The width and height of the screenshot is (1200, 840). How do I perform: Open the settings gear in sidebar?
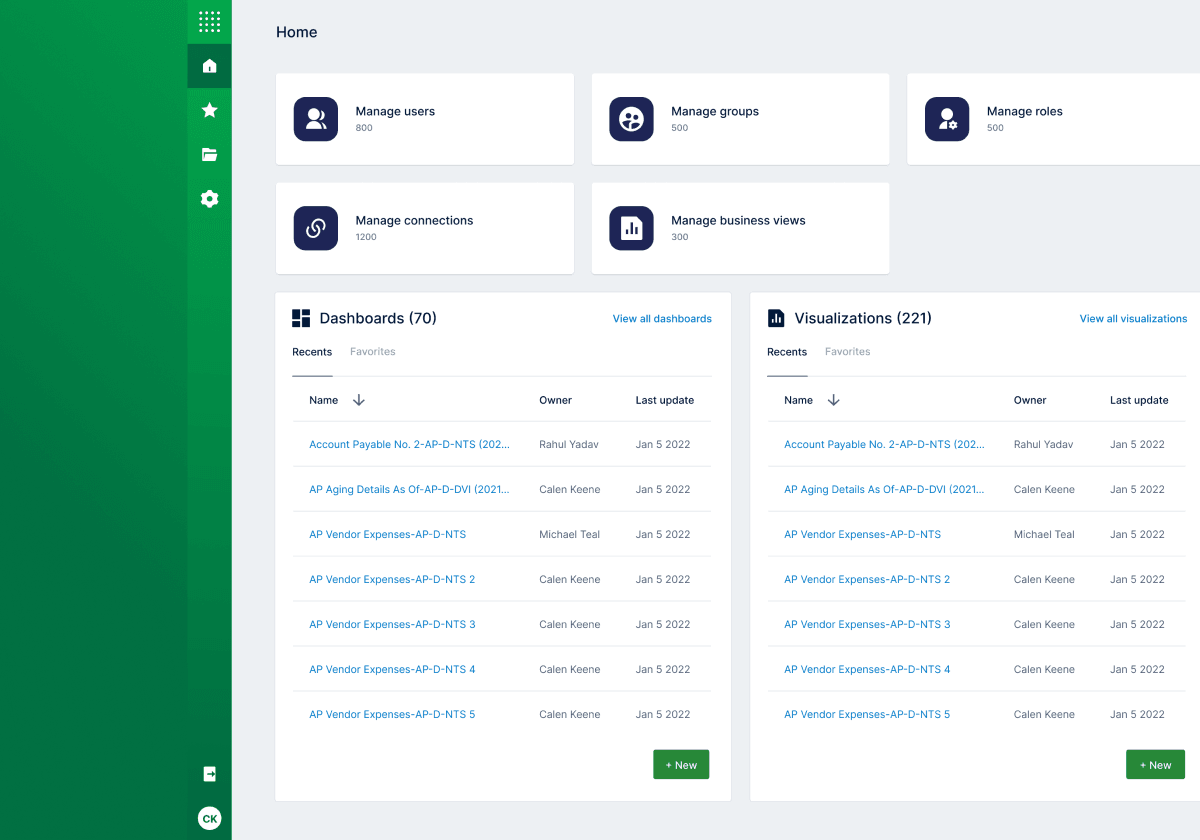click(209, 199)
